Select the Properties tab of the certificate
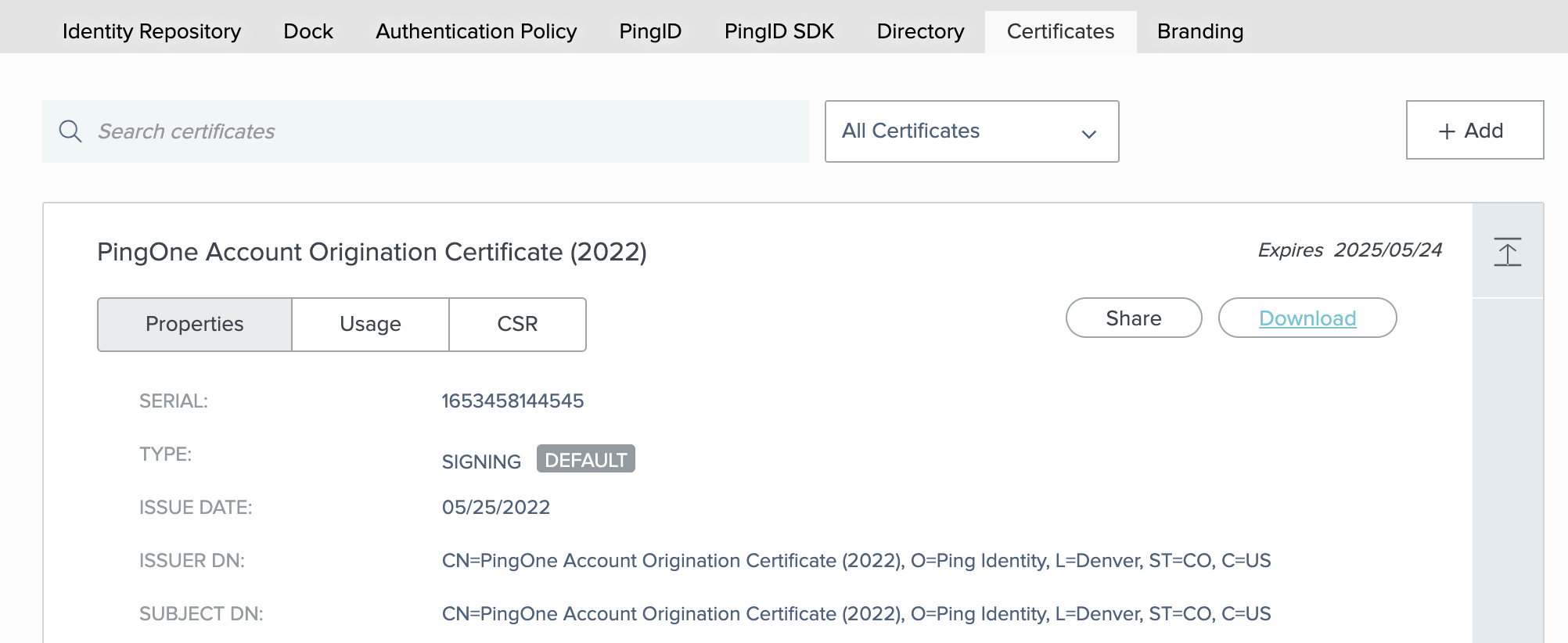Viewport: 1568px width, 643px height. point(195,324)
